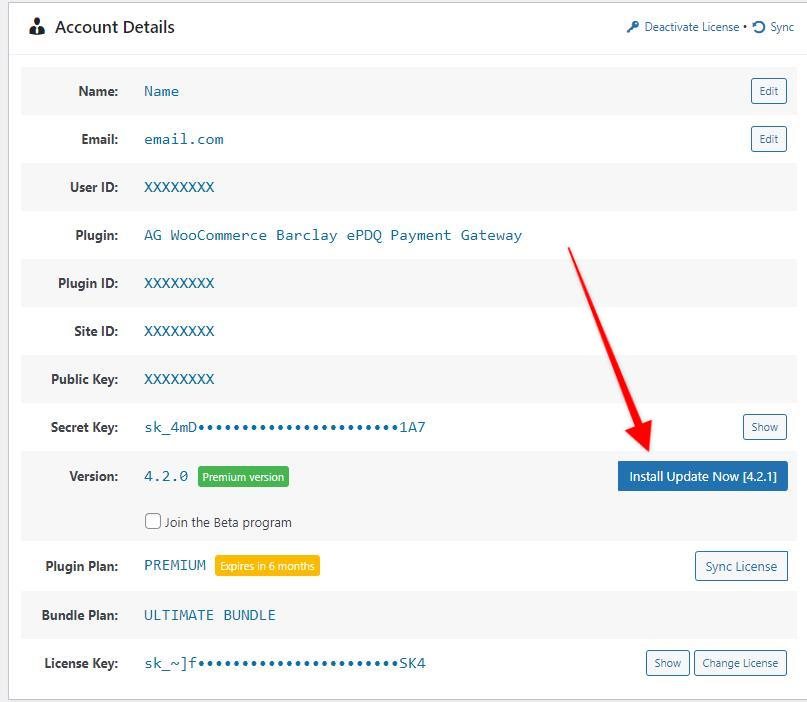Click the Sync link in header
This screenshot has height=702, width=807.
(x=782, y=27)
